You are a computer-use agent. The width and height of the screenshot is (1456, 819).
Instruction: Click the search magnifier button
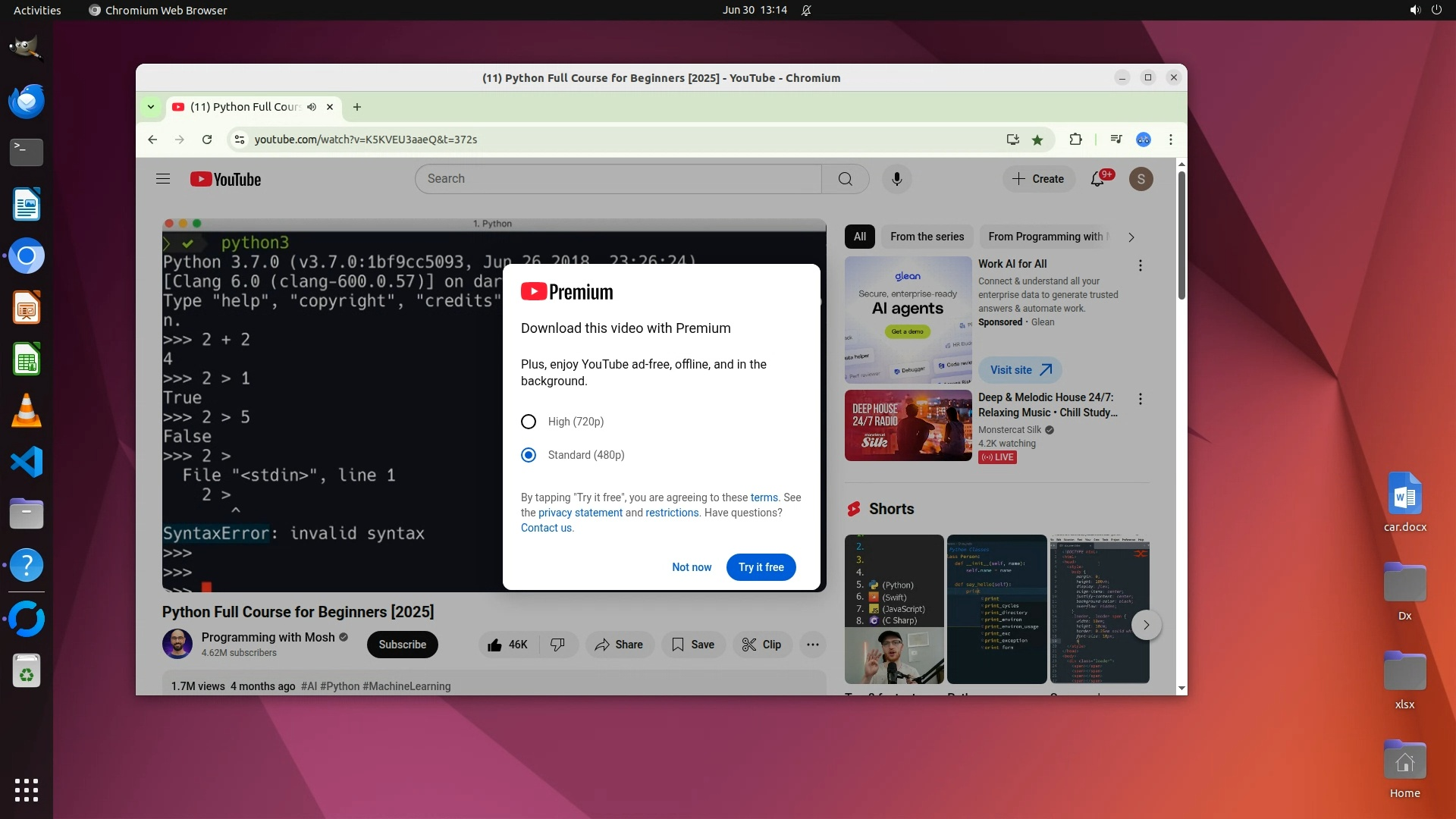(x=845, y=179)
